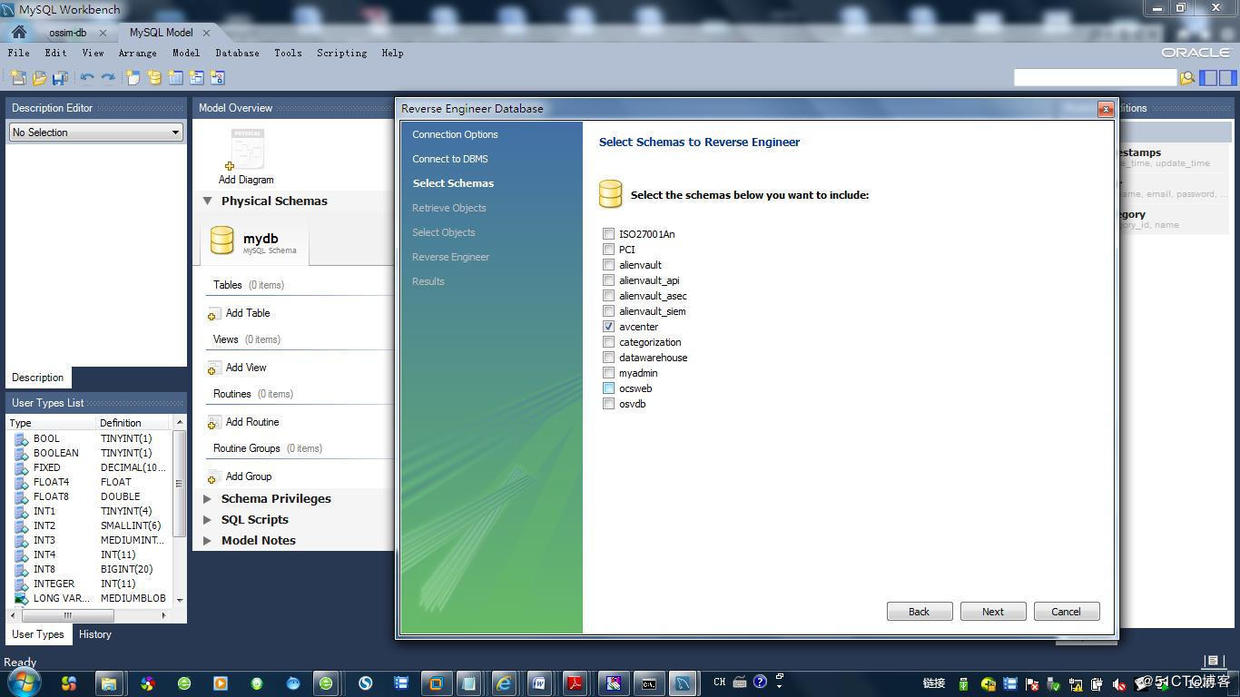Expand the SQL Scripts section

[x=208, y=520]
